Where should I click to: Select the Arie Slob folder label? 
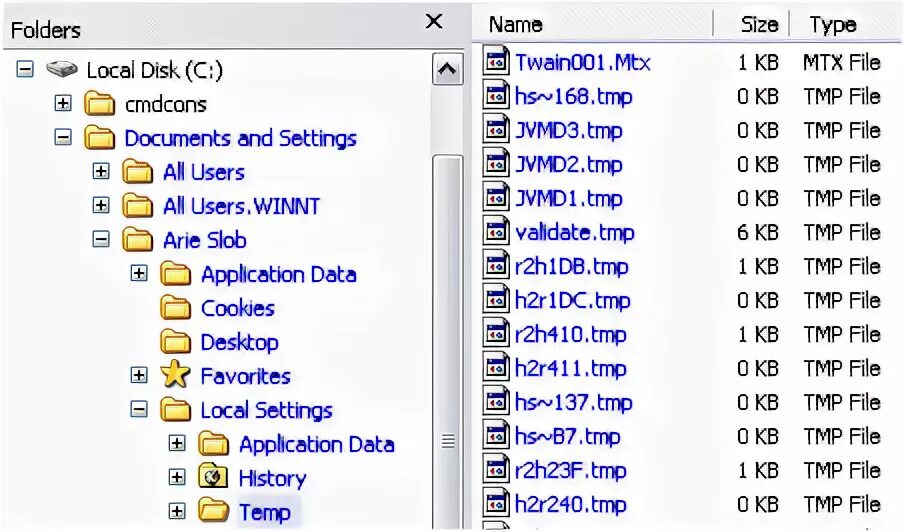click(205, 240)
